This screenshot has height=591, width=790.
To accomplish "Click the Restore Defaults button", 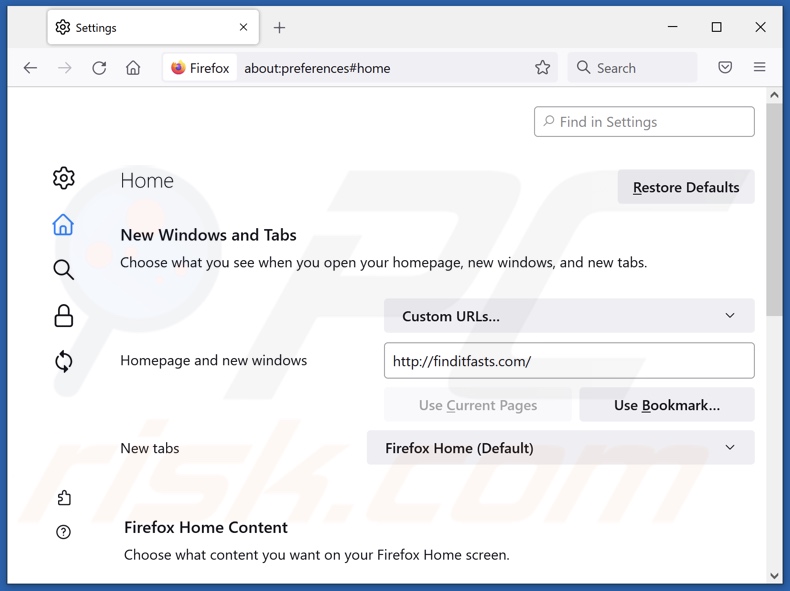I will 685,187.
